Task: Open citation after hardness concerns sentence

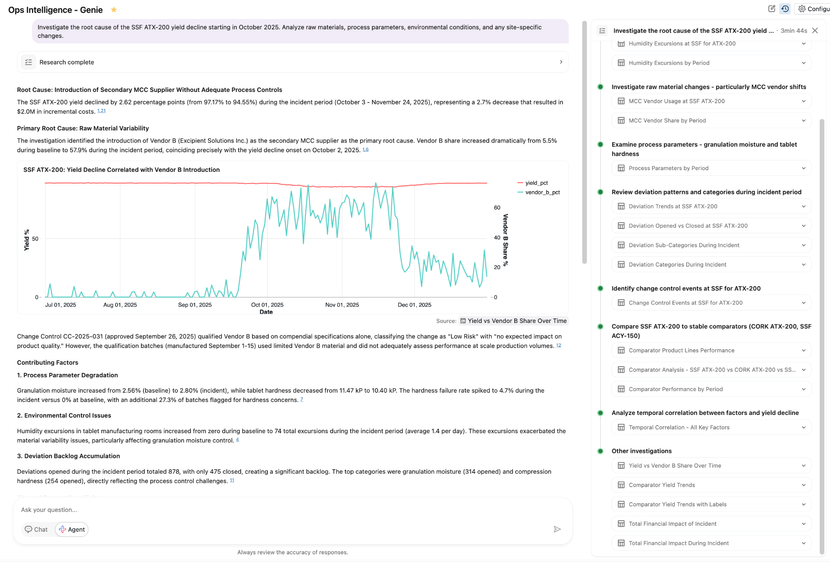Action: click(302, 400)
